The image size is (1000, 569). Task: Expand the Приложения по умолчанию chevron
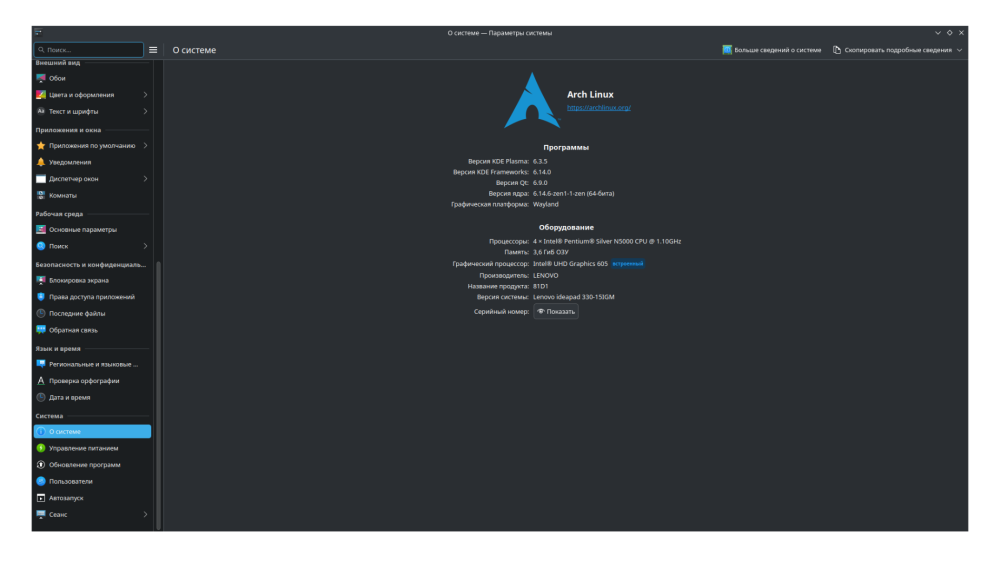pos(145,145)
